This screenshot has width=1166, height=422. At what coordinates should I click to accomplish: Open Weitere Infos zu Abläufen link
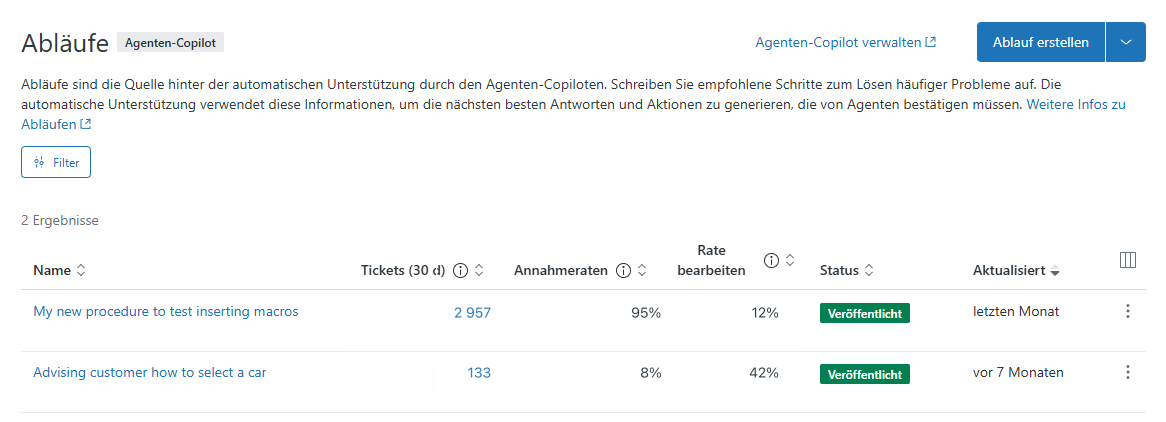(1075, 104)
